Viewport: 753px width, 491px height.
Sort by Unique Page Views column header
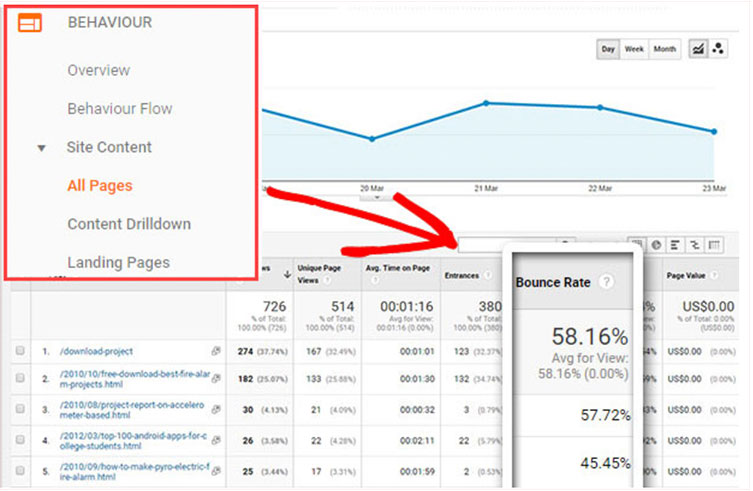319,274
